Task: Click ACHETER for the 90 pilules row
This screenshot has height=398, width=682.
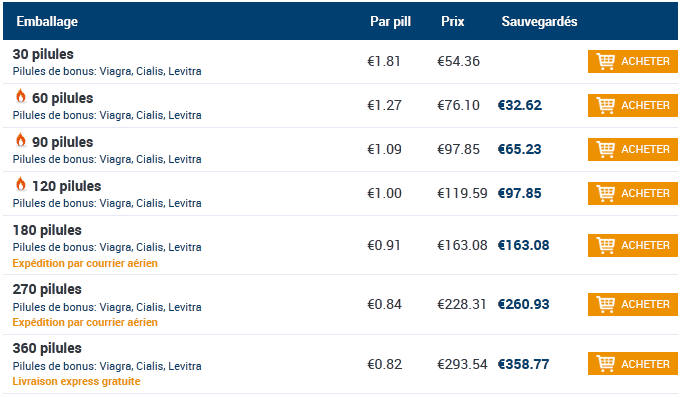Action: tap(632, 149)
